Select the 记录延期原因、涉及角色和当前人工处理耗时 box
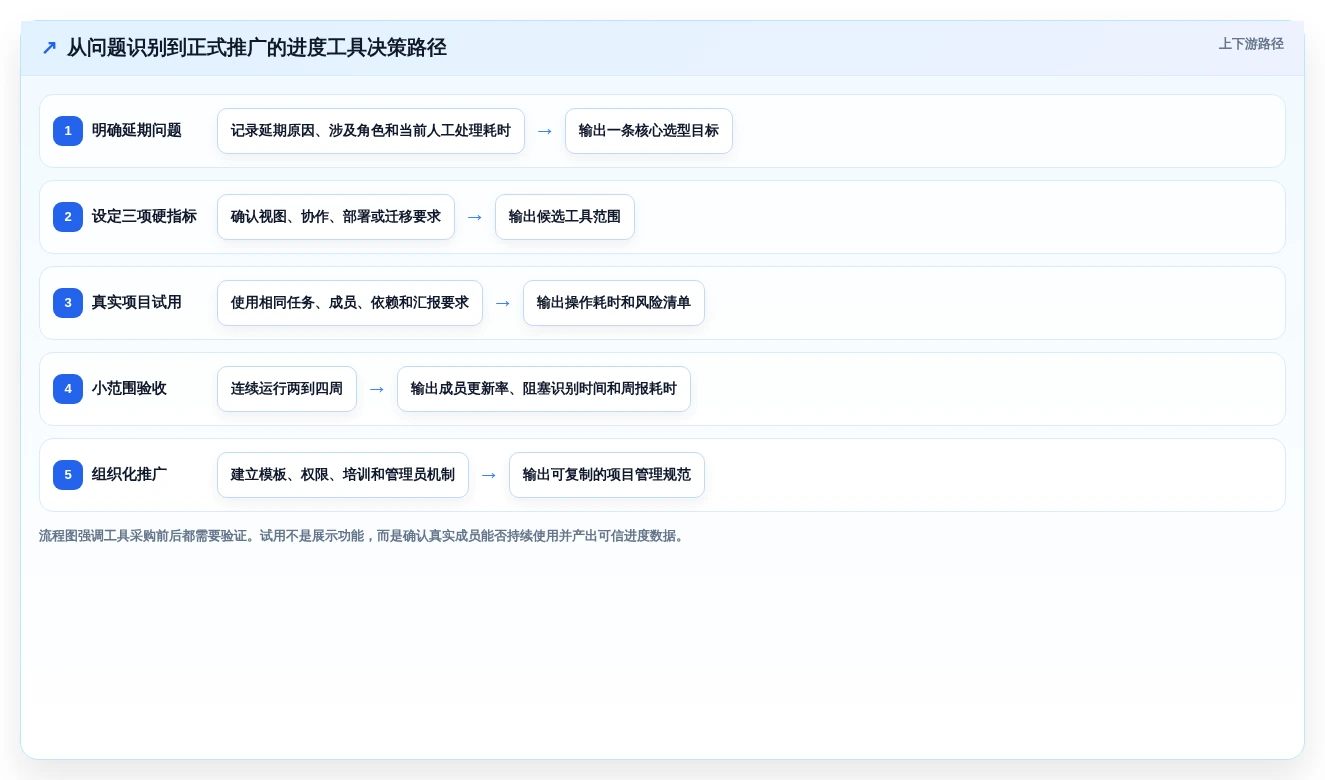Image resolution: width=1325 pixels, height=780 pixels. (x=371, y=131)
